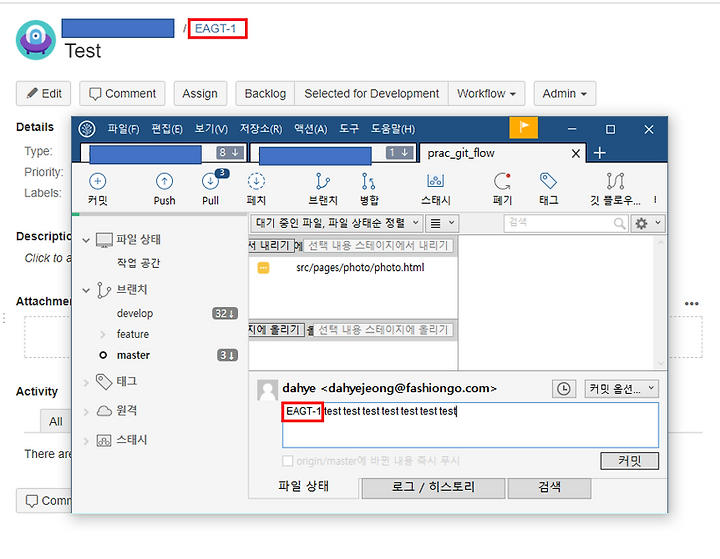Expand the Stashes (스태시) sidebar section
The height and width of the screenshot is (559, 720).
pos(86,441)
